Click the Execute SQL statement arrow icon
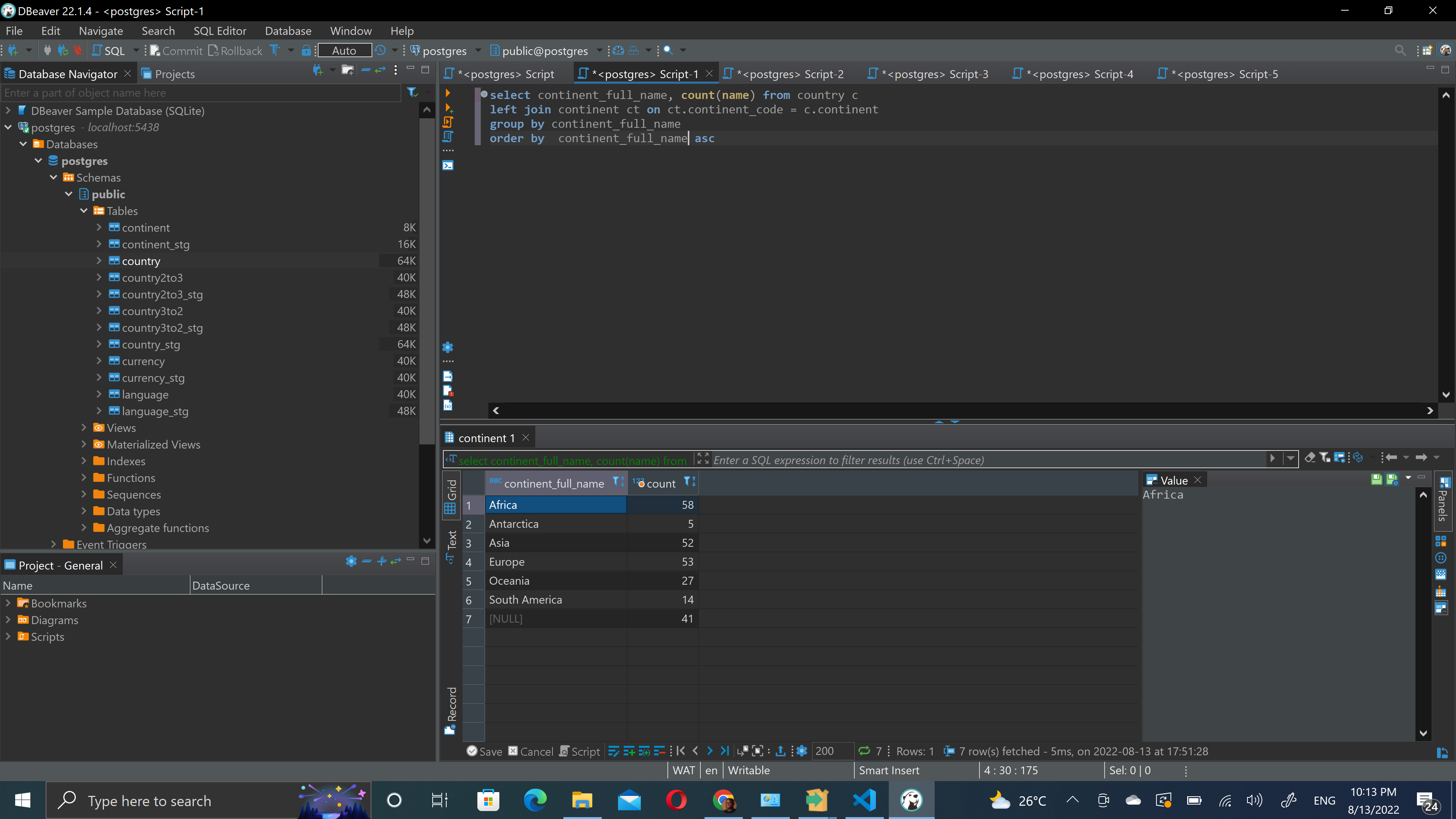 [448, 93]
